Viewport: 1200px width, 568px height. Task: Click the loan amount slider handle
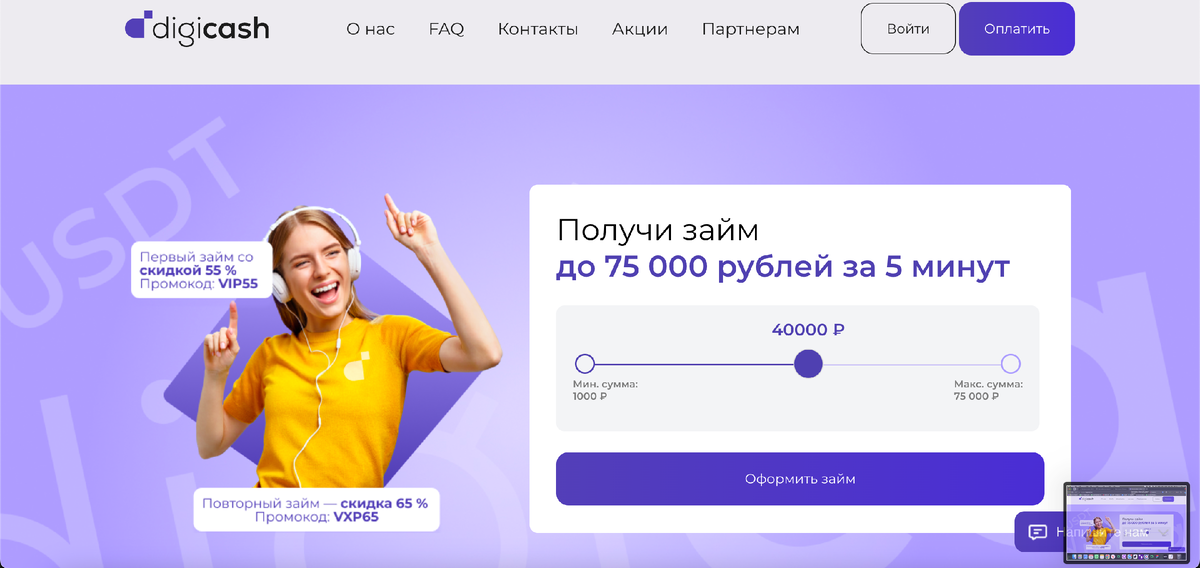coord(808,363)
